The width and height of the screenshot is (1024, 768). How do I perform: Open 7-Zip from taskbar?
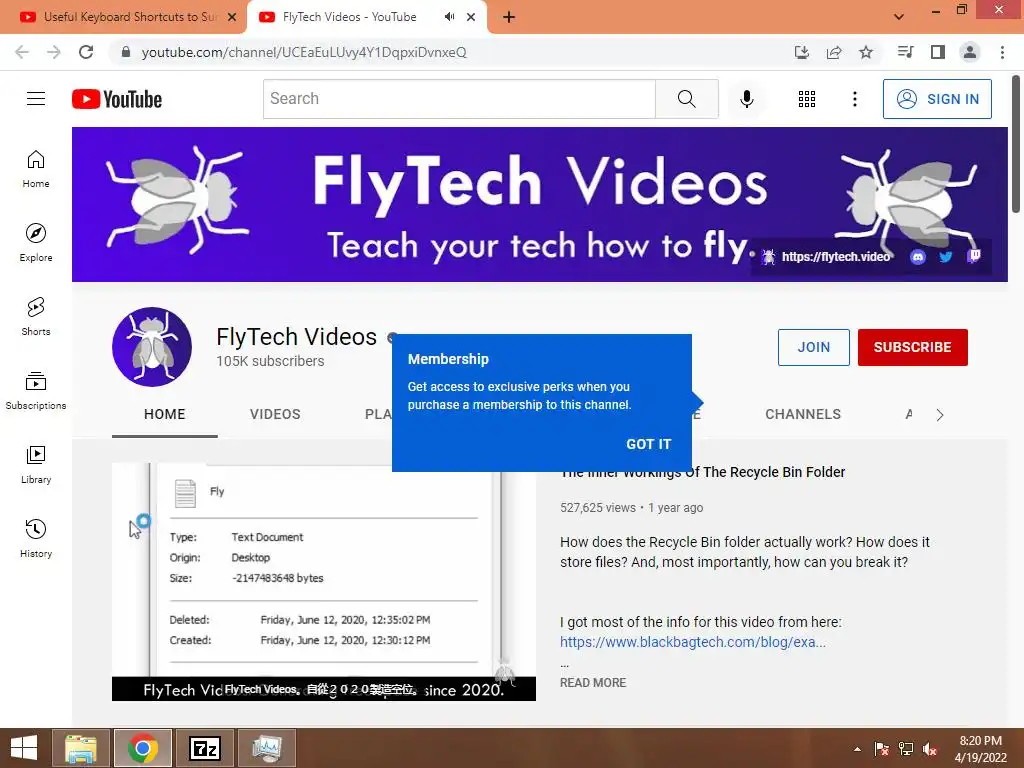point(205,748)
